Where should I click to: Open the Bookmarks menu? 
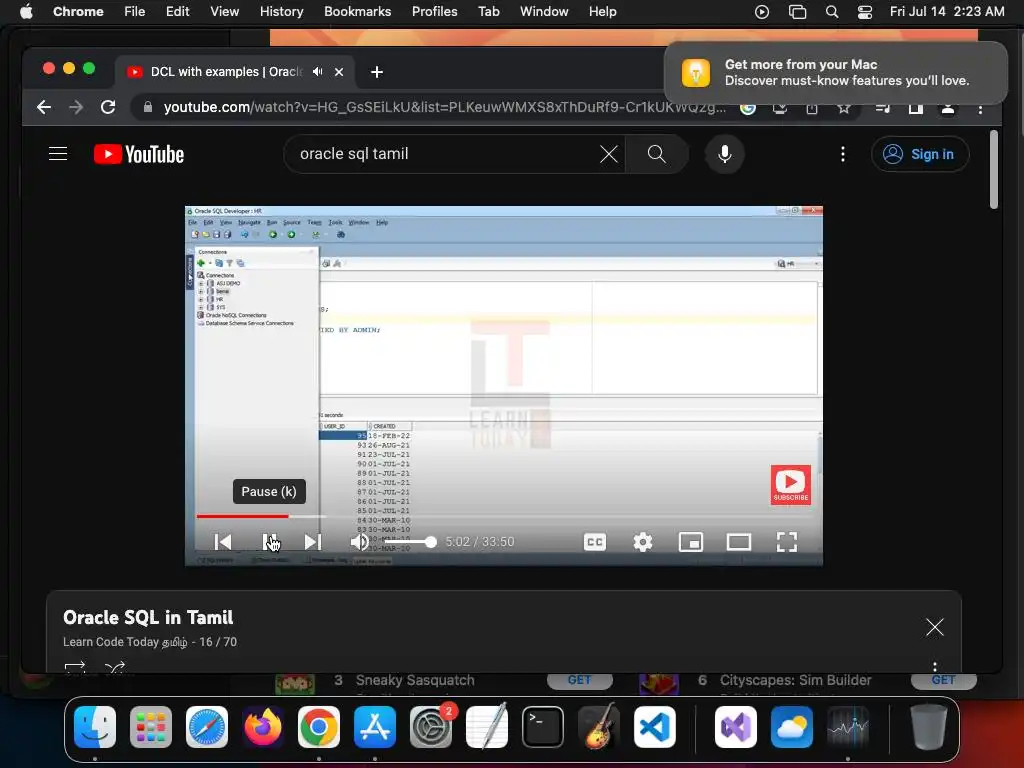click(357, 12)
